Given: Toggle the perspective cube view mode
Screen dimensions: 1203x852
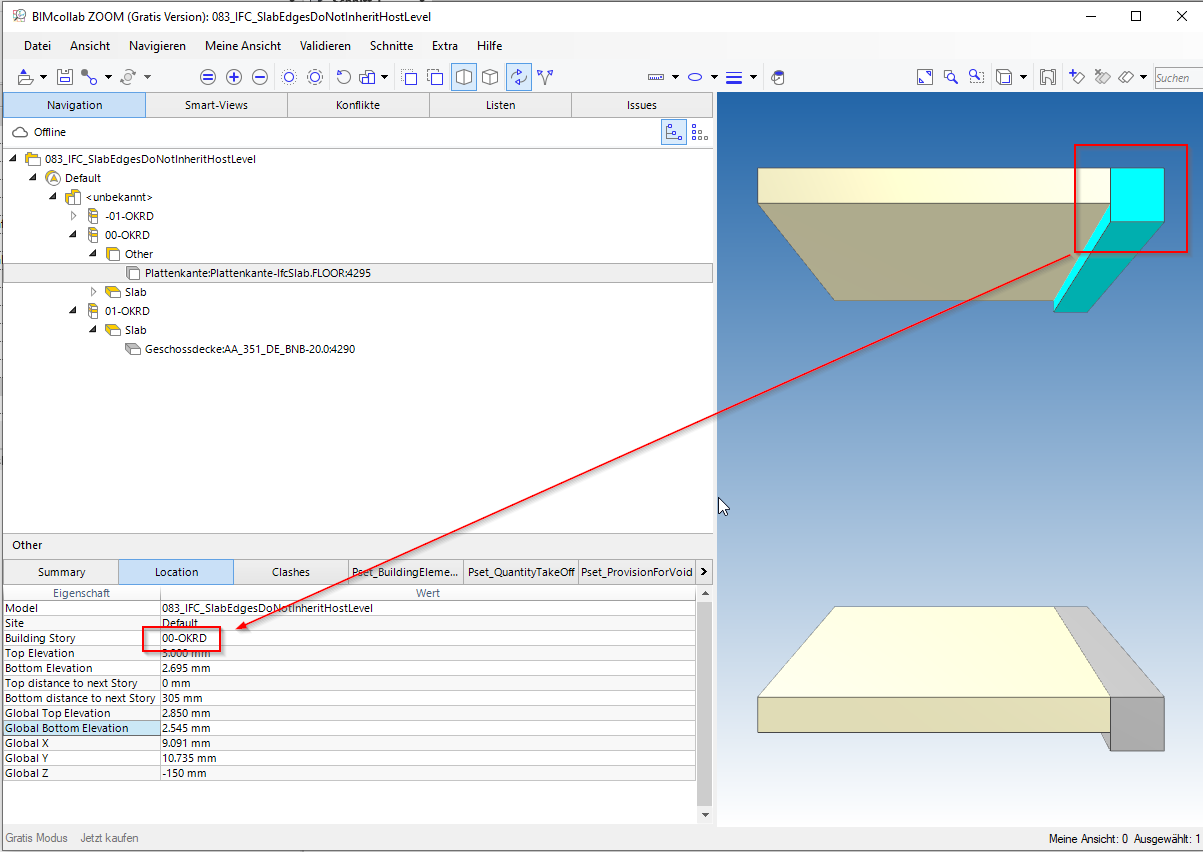Looking at the screenshot, I should pyautogui.click(x=490, y=77).
